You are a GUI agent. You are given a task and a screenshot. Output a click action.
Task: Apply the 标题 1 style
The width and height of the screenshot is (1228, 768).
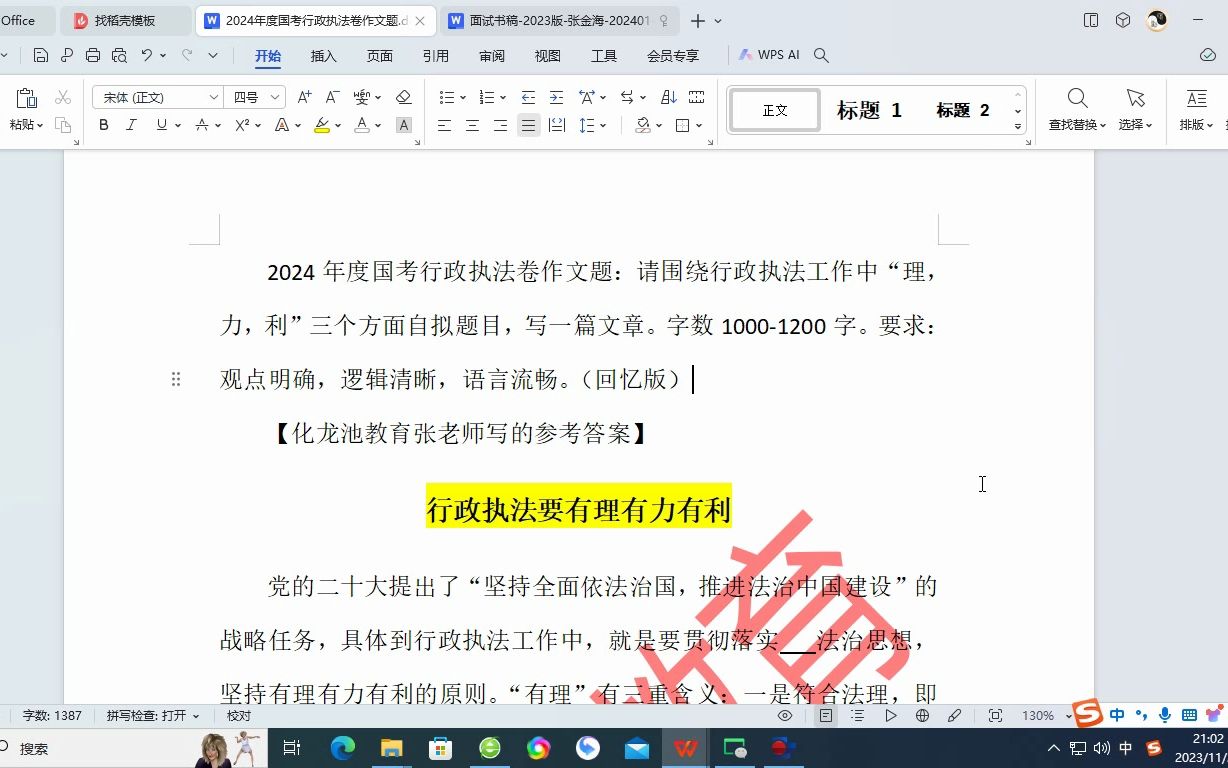(866, 110)
